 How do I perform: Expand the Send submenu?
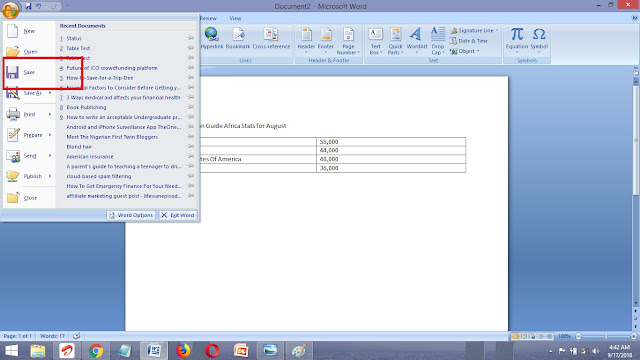click(x=50, y=156)
